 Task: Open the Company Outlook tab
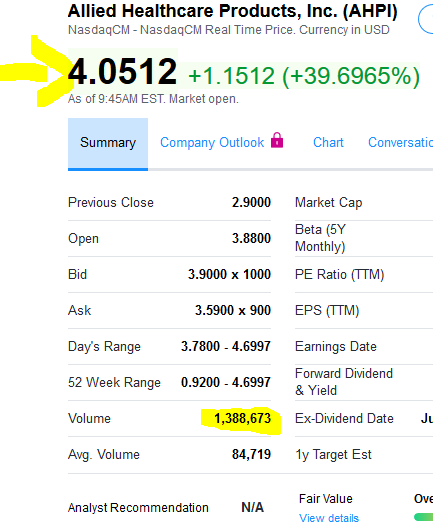212,143
